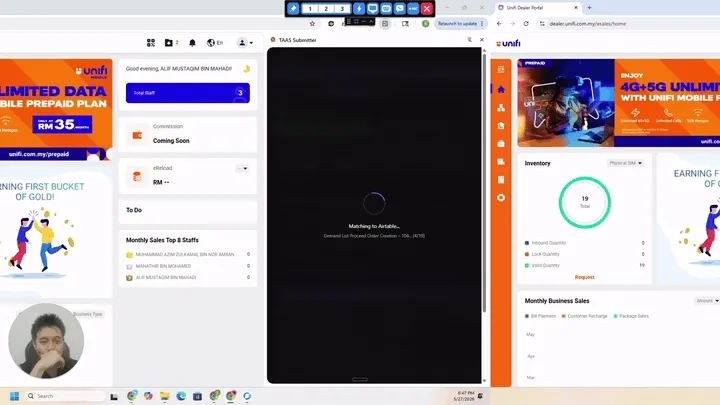Open the Physical SIM inventory dropdown
This screenshot has width=720, height=405.
(x=625, y=163)
